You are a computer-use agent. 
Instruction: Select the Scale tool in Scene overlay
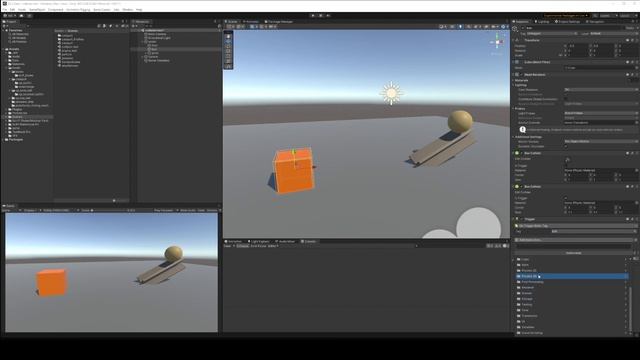(228, 51)
